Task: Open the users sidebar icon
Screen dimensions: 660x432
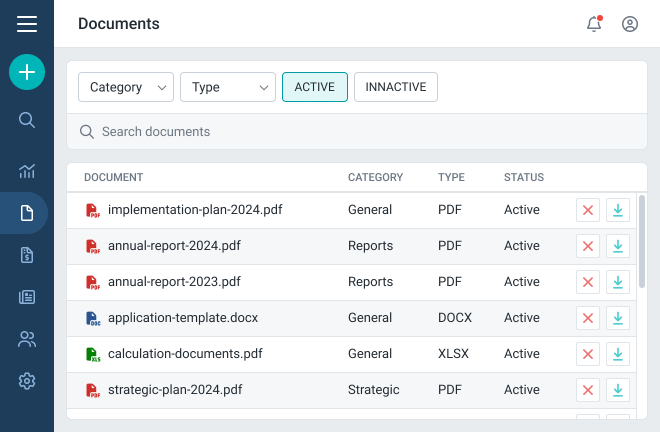Action: (x=27, y=339)
